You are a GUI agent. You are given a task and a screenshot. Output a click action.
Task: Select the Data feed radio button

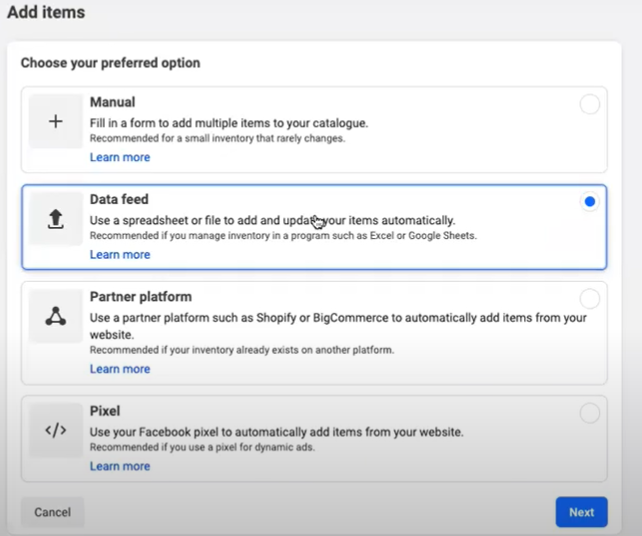click(x=590, y=201)
